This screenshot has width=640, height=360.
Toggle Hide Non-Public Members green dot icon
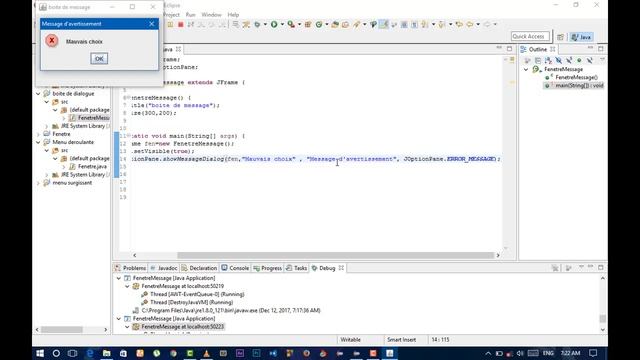[579, 60]
